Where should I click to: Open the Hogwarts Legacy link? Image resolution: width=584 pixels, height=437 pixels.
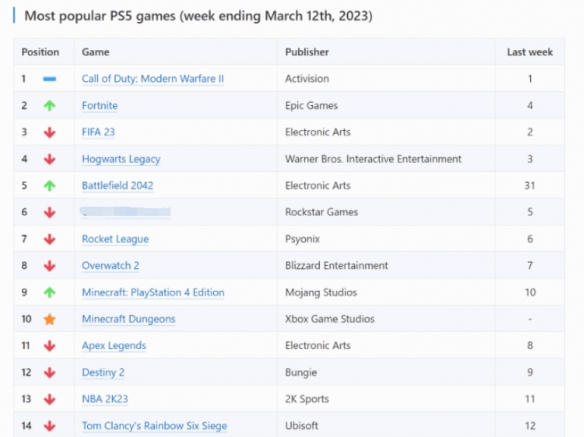[x=121, y=159]
